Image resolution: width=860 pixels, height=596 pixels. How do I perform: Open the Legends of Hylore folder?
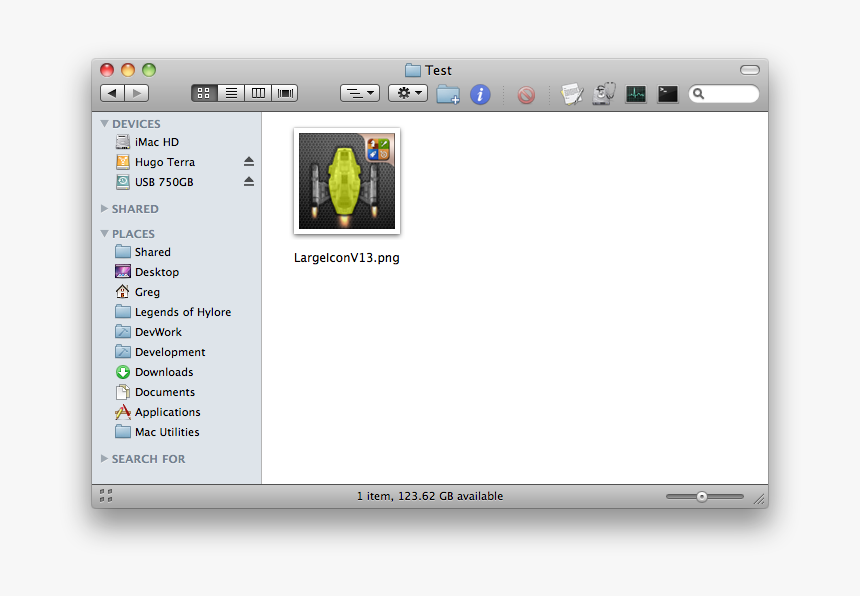coord(182,311)
